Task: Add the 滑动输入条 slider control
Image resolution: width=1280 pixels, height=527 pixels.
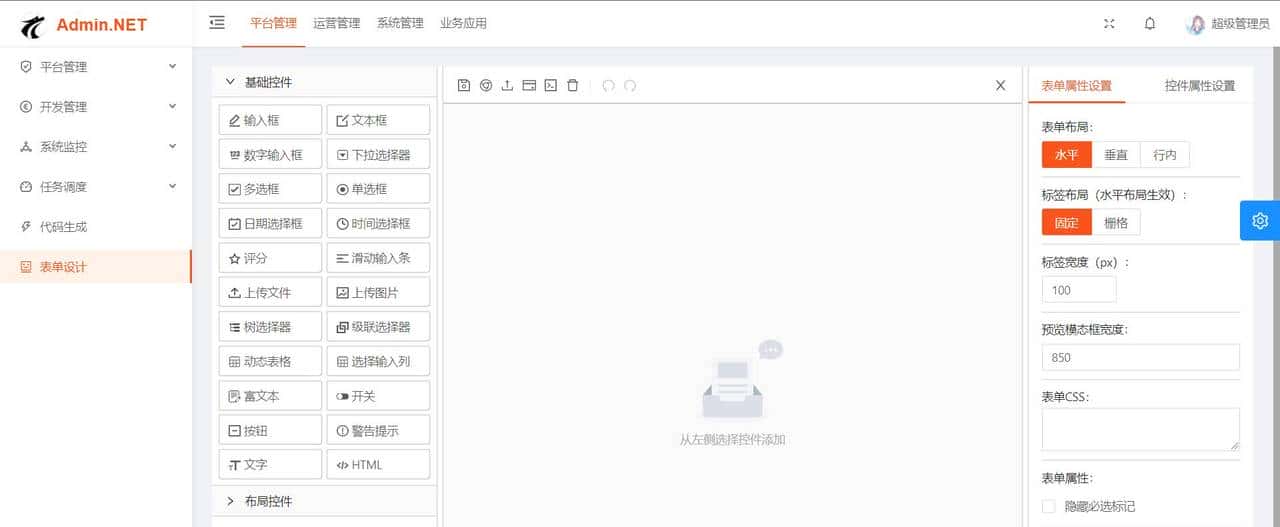Action: pyautogui.click(x=378, y=258)
